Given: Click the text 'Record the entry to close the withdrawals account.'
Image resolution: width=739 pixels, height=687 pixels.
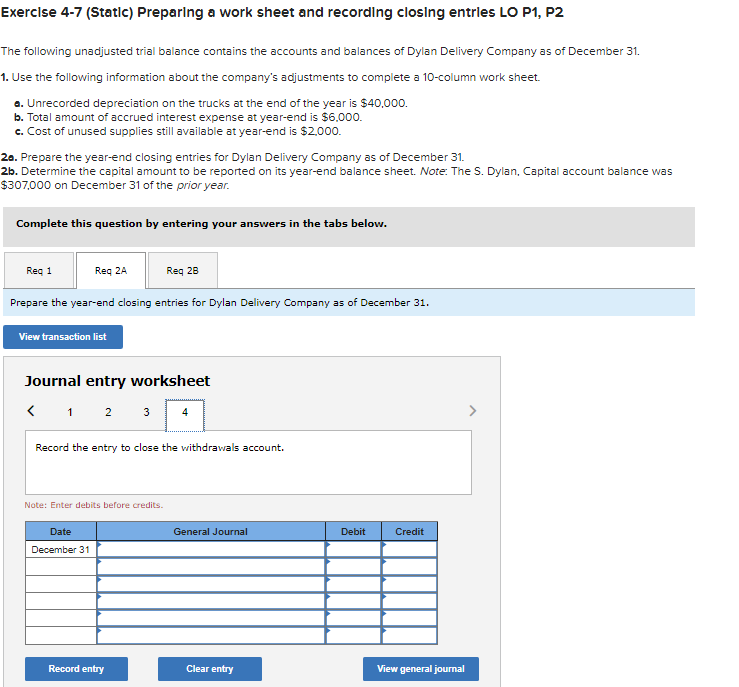Looking at the screenshot, I should click(160, 448).
